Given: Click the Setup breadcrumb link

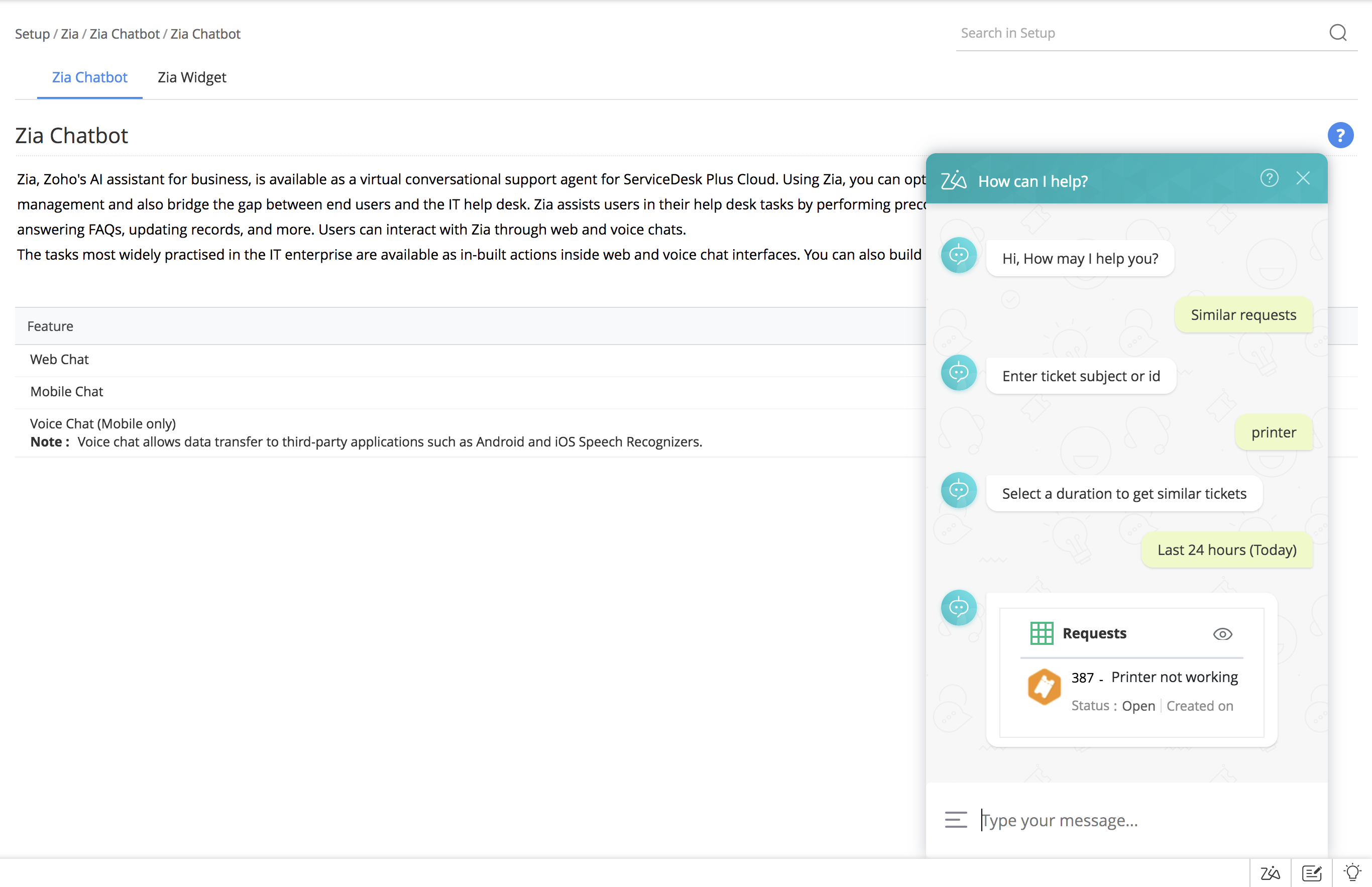Looking at the screenshot, I should tap(32, 34).
